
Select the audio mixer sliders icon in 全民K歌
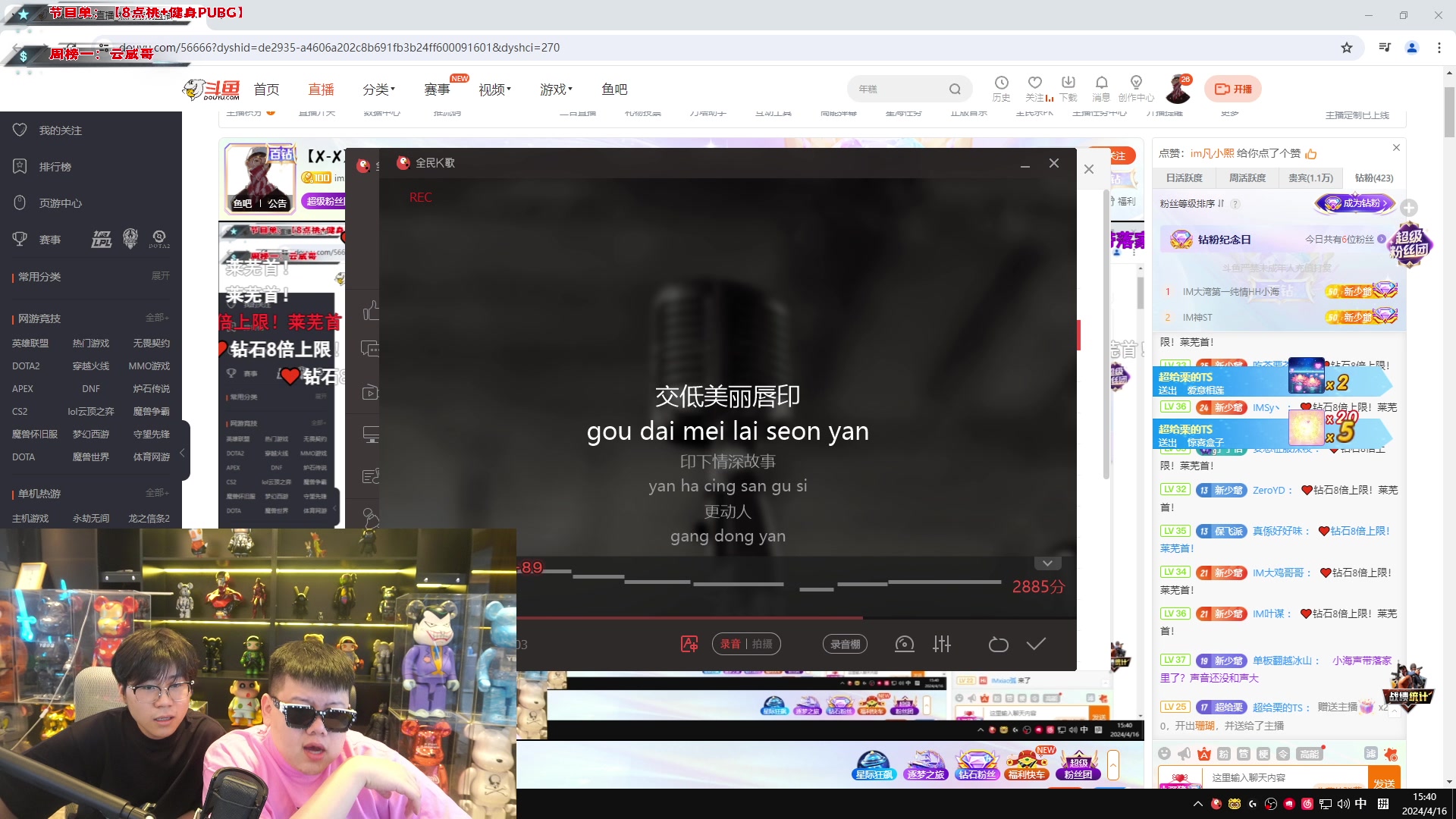tap(943, 644)
